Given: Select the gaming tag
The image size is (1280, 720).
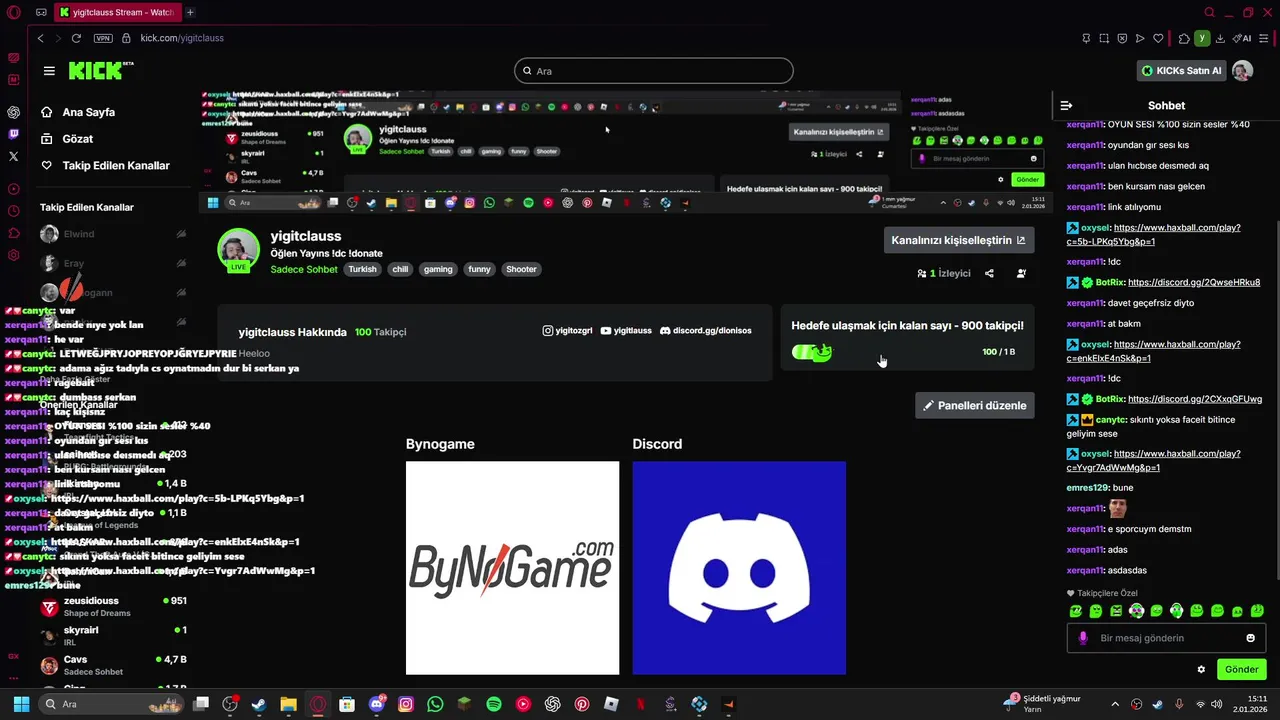Looking at the screenshot, I should tap(438, 269).
